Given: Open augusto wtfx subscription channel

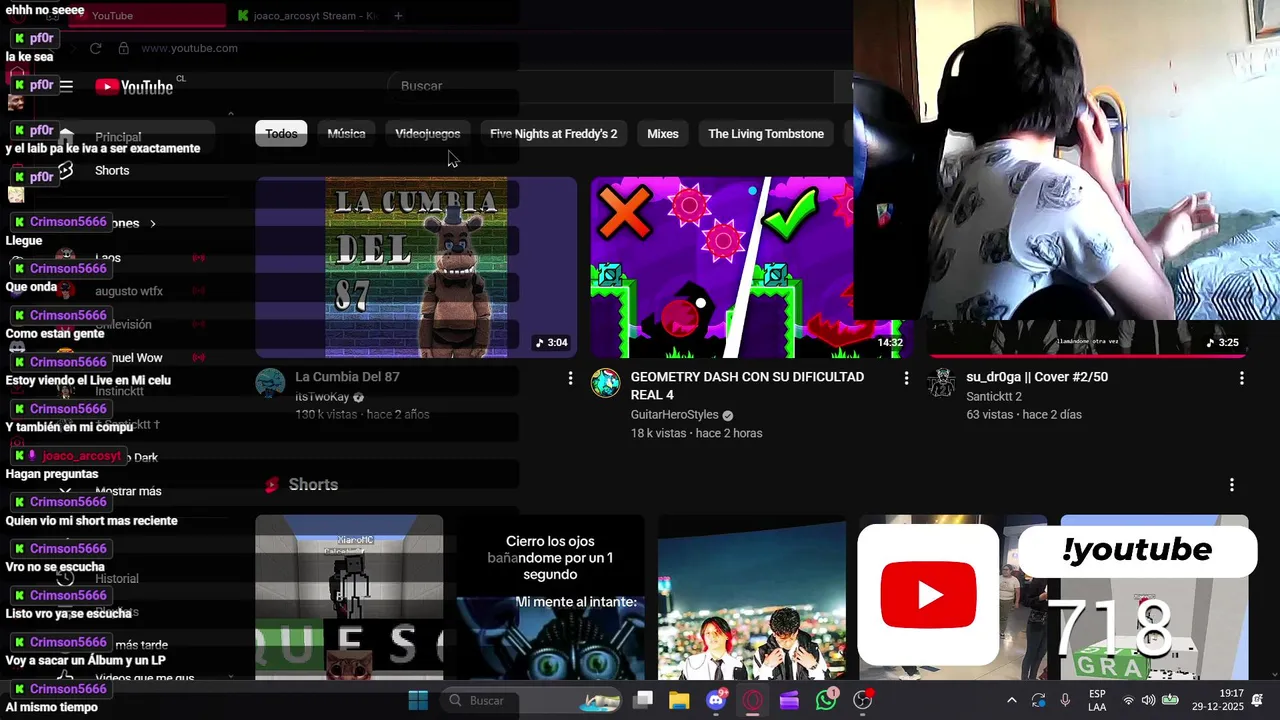Looking at the screenshot, I should (x=130, y=291).
